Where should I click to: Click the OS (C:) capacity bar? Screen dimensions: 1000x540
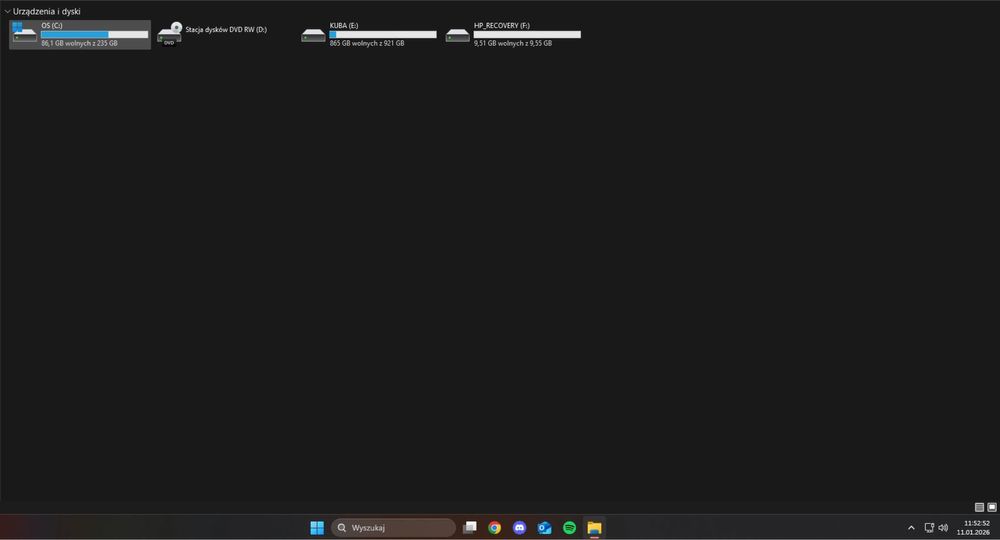pyautogui.click(x=94, y=34)
